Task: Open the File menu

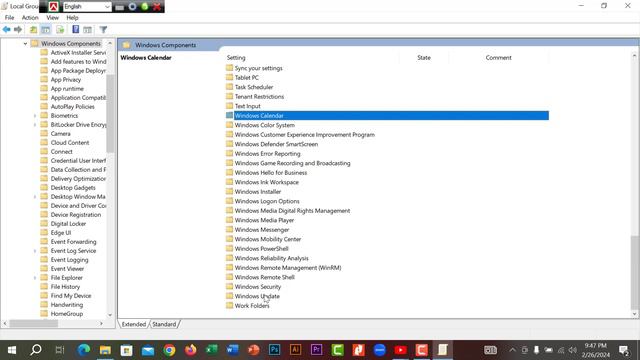Action: coord(9,18)
